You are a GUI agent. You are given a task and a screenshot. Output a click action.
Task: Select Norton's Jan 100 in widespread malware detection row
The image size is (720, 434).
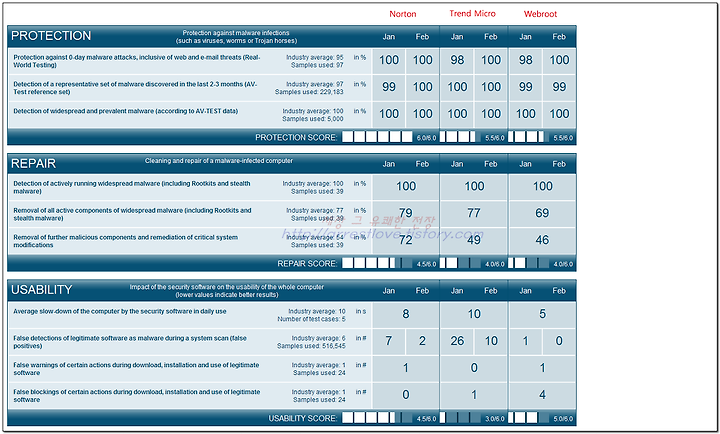[x=388, y=114]
